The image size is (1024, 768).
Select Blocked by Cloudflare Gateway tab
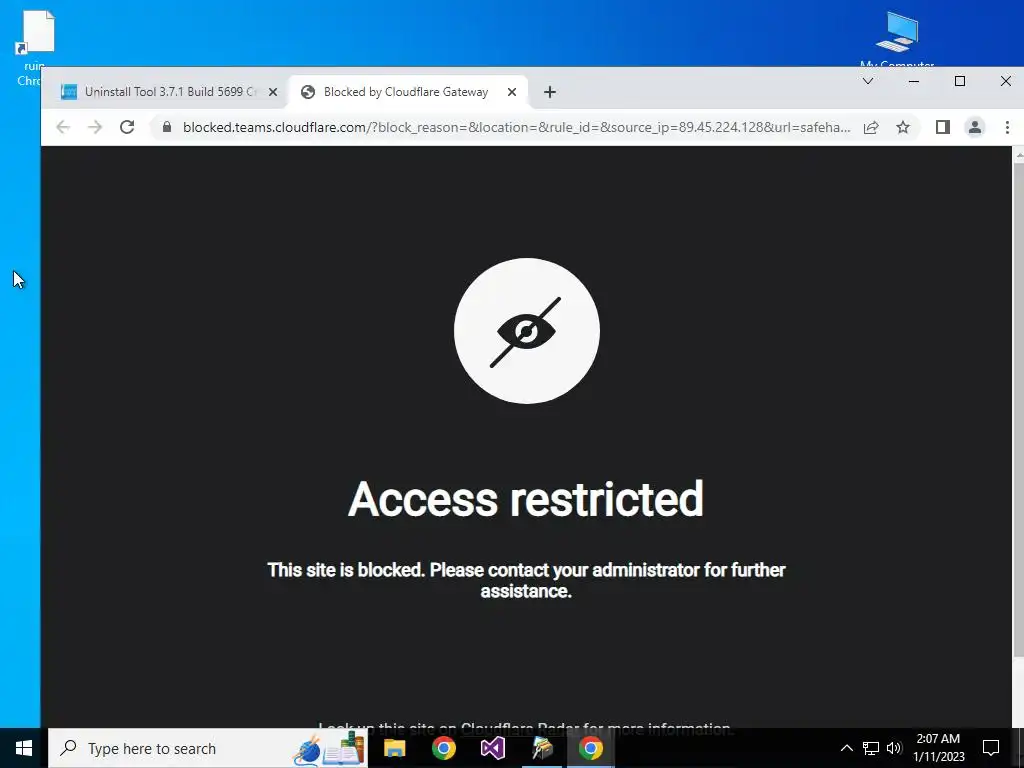click(406, 92)
